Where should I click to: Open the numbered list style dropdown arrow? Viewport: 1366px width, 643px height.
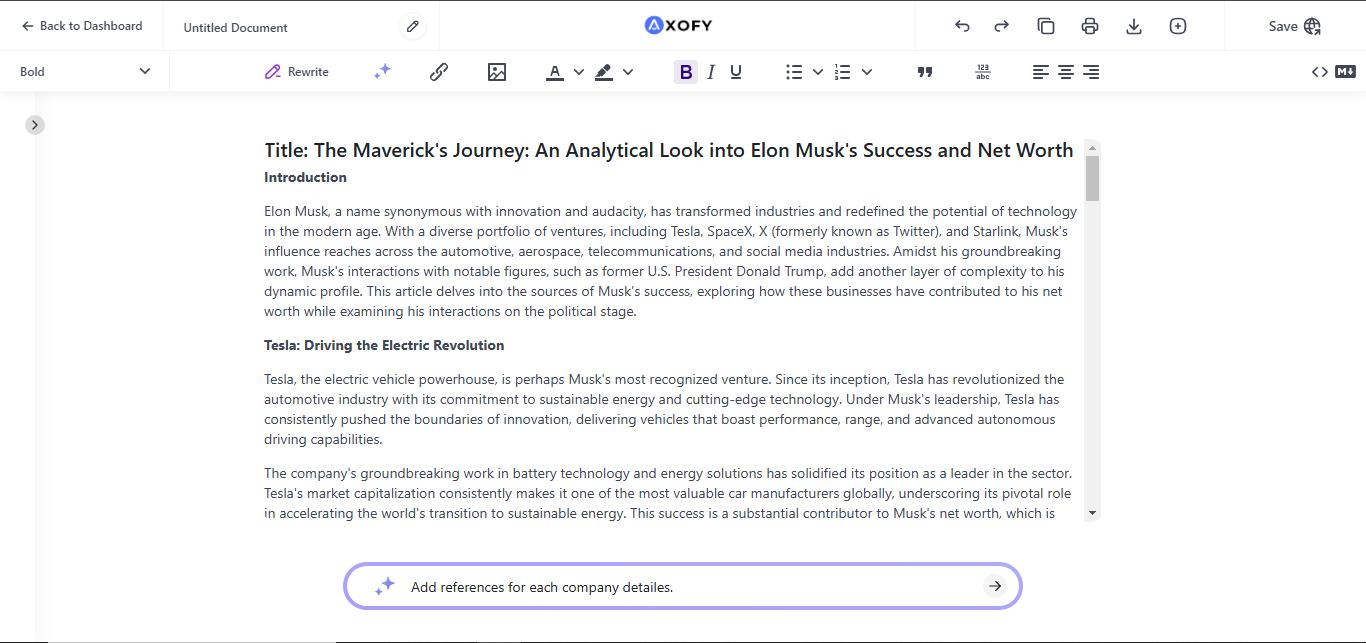(867, 72)
